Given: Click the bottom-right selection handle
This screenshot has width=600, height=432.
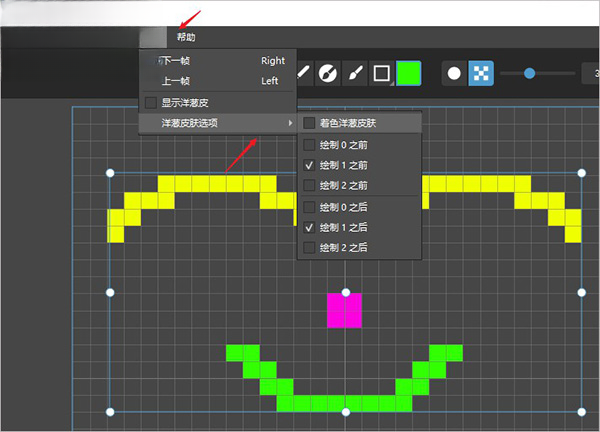Looking at the screenshot, I should (582, 412).
